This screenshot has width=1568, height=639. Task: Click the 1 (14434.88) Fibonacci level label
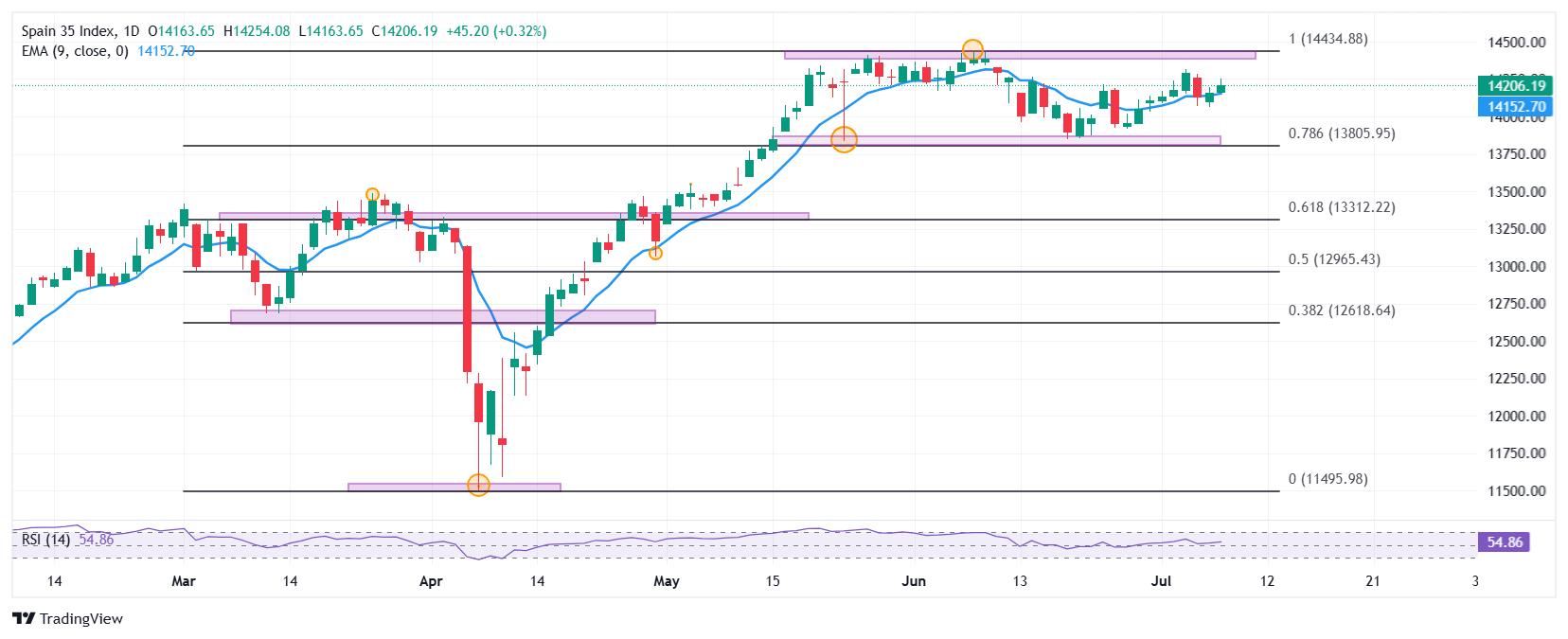pyautogui.click(x=1328, y=39)
